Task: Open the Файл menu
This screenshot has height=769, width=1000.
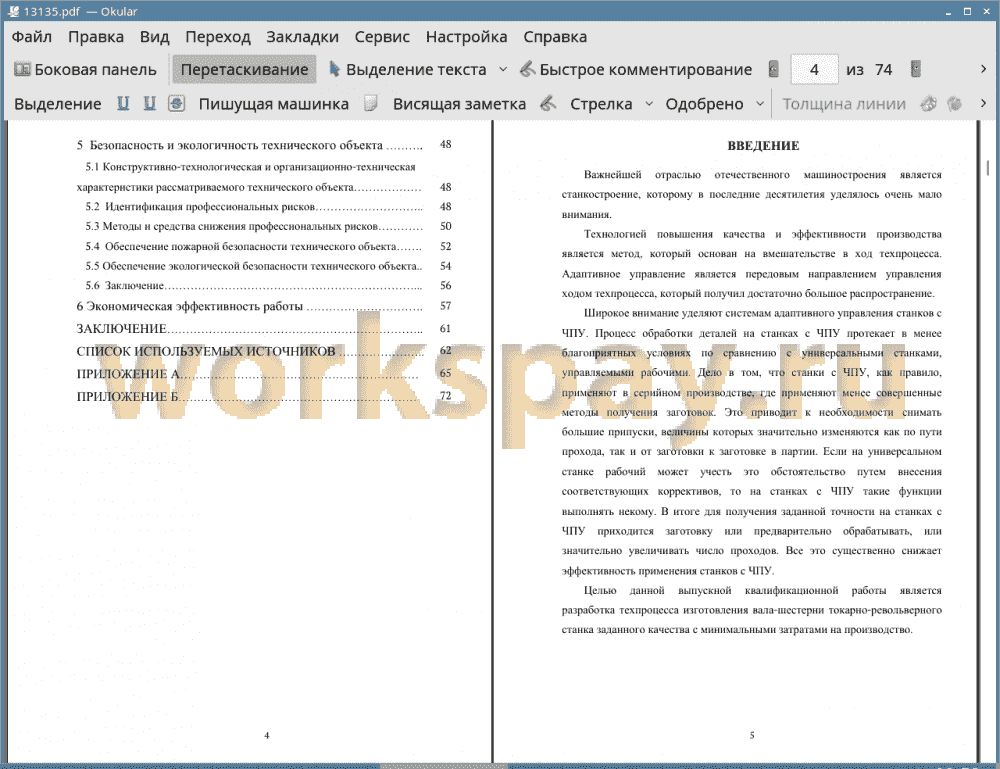Action: tap(32, 37)
